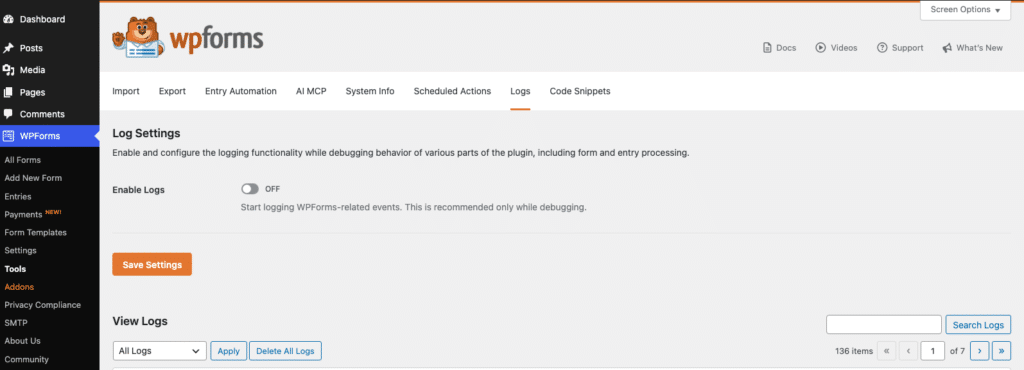Open Community submenu item
The image size is (1024, 370).
(27, 360)
